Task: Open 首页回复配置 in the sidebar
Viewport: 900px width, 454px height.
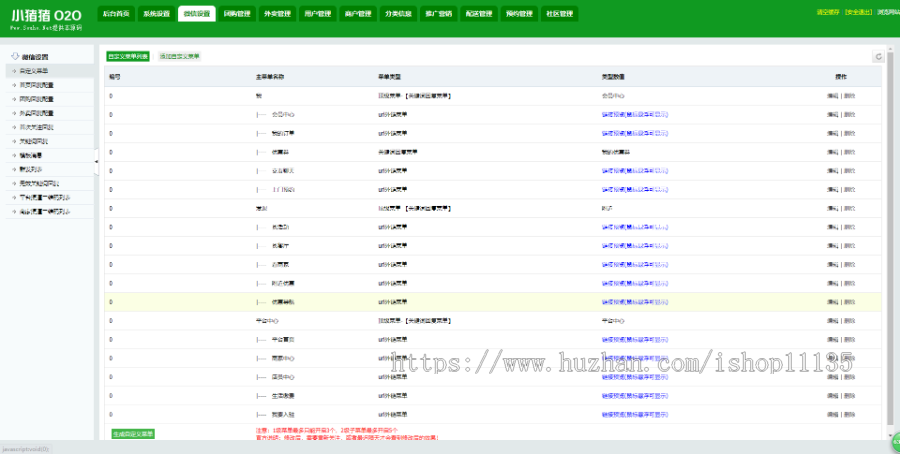Action: tap(50, 85)
